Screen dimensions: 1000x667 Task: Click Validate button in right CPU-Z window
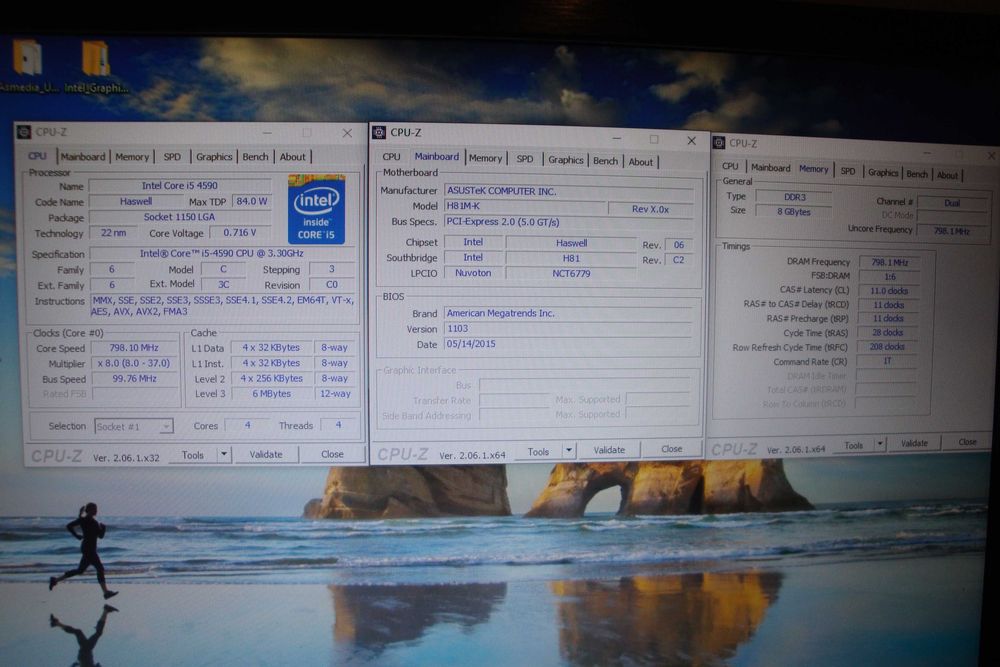coord(914,443)
